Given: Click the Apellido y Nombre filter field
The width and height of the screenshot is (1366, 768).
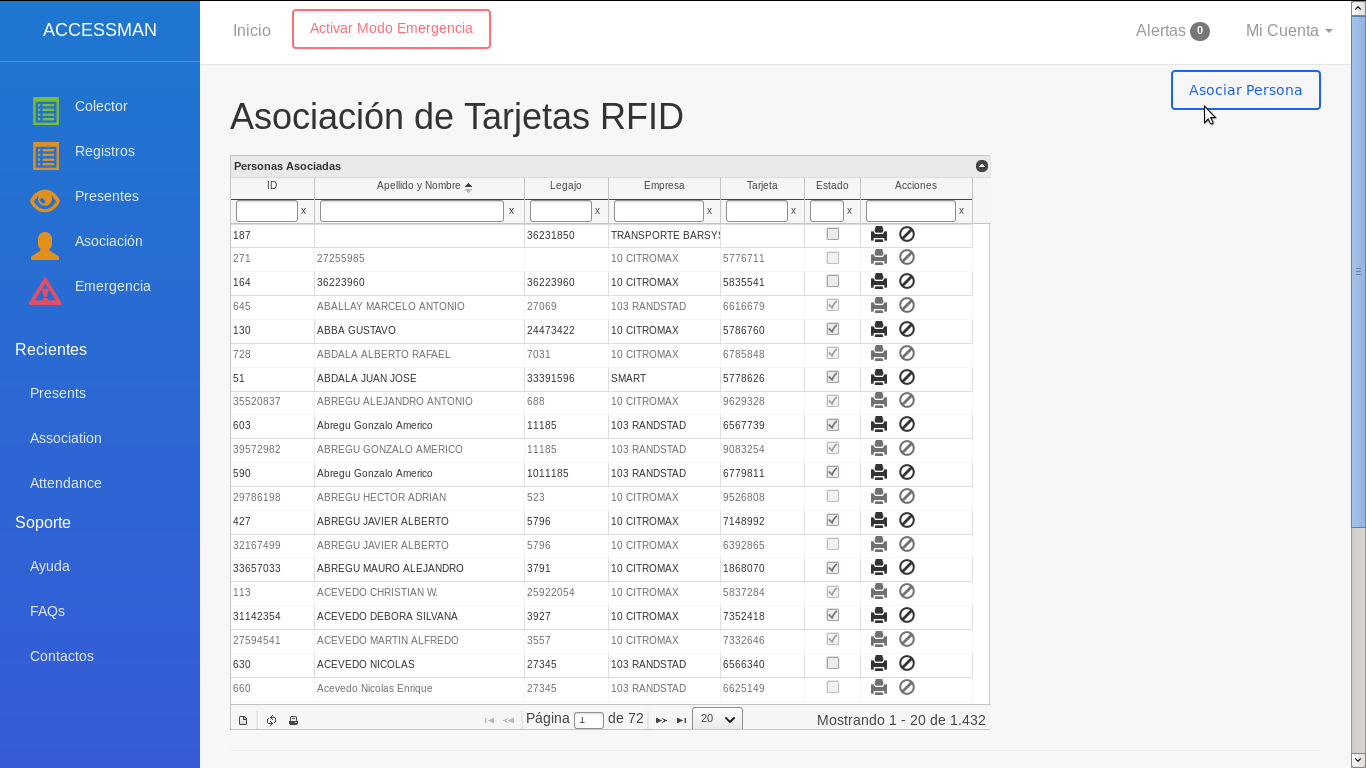Looking at the screenshot, I should (411, 211).
